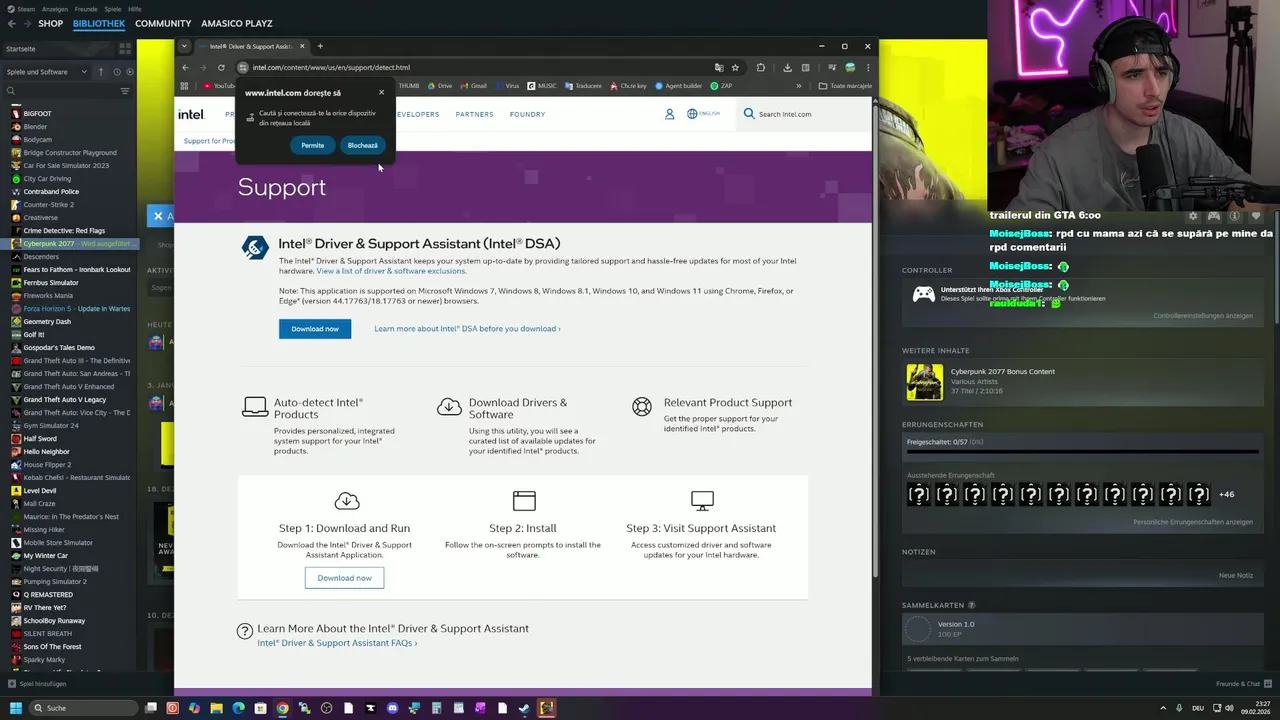Click Steam library sort arrow icon

click(100, 72)
